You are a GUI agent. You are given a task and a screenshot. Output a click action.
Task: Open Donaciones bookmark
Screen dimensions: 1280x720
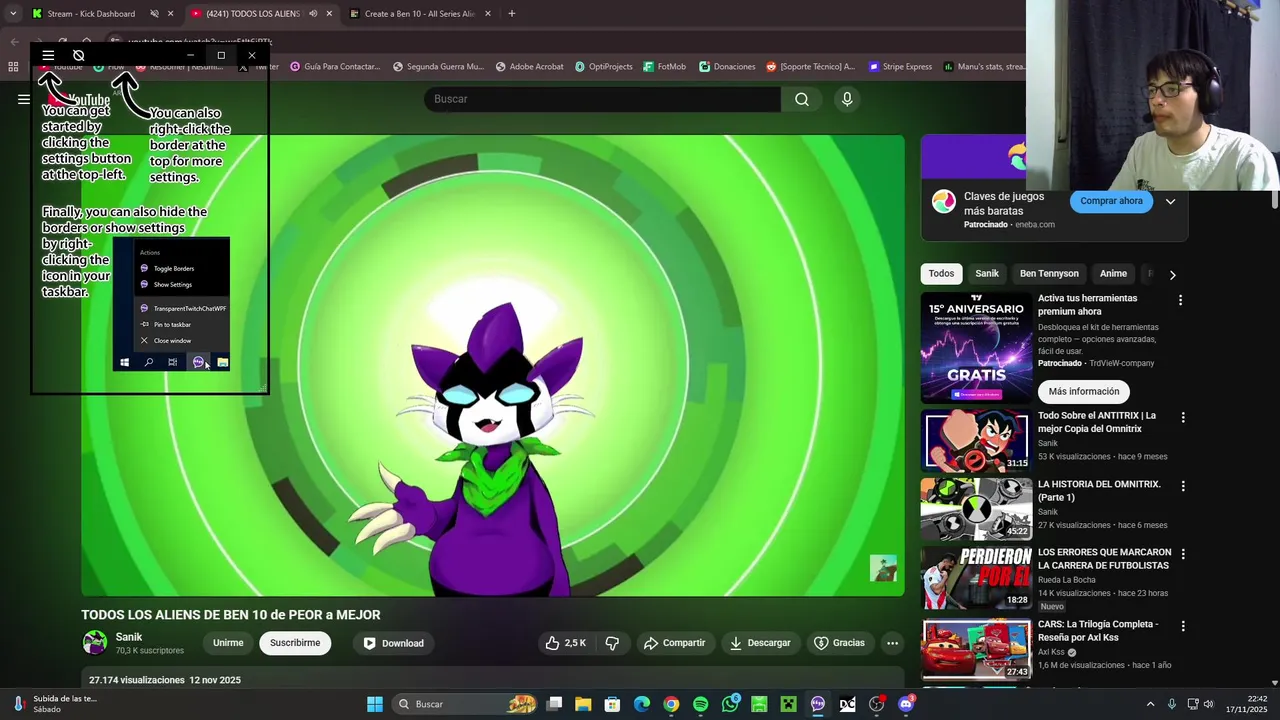coord(727,67)
